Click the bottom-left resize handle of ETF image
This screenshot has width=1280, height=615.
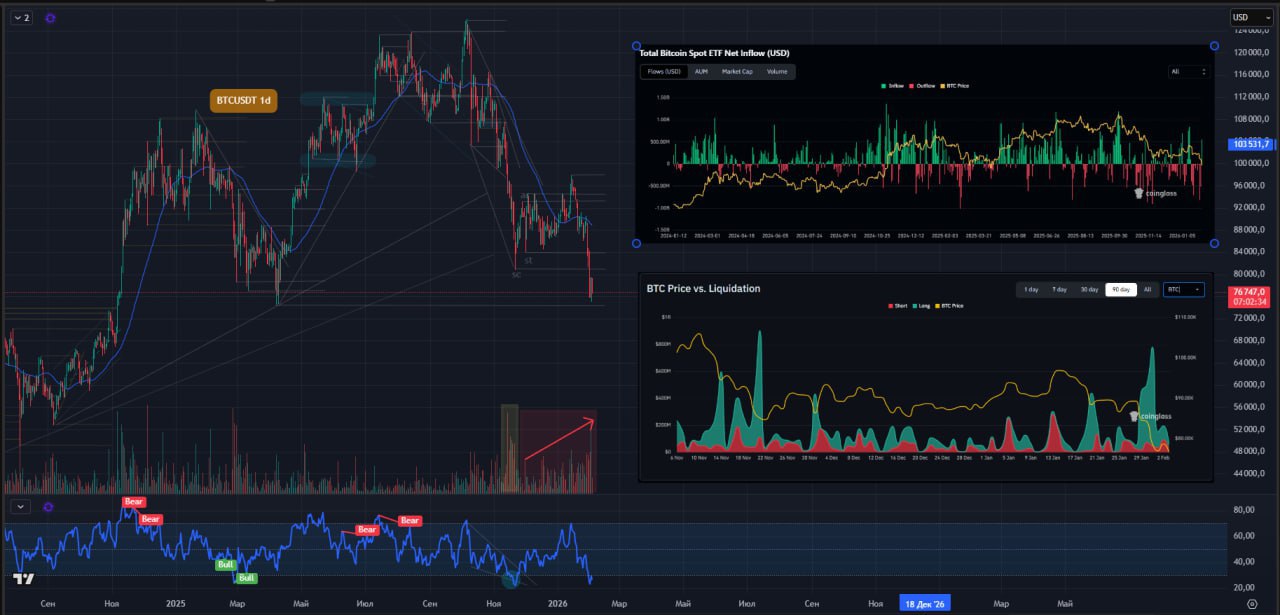point(636,243)
